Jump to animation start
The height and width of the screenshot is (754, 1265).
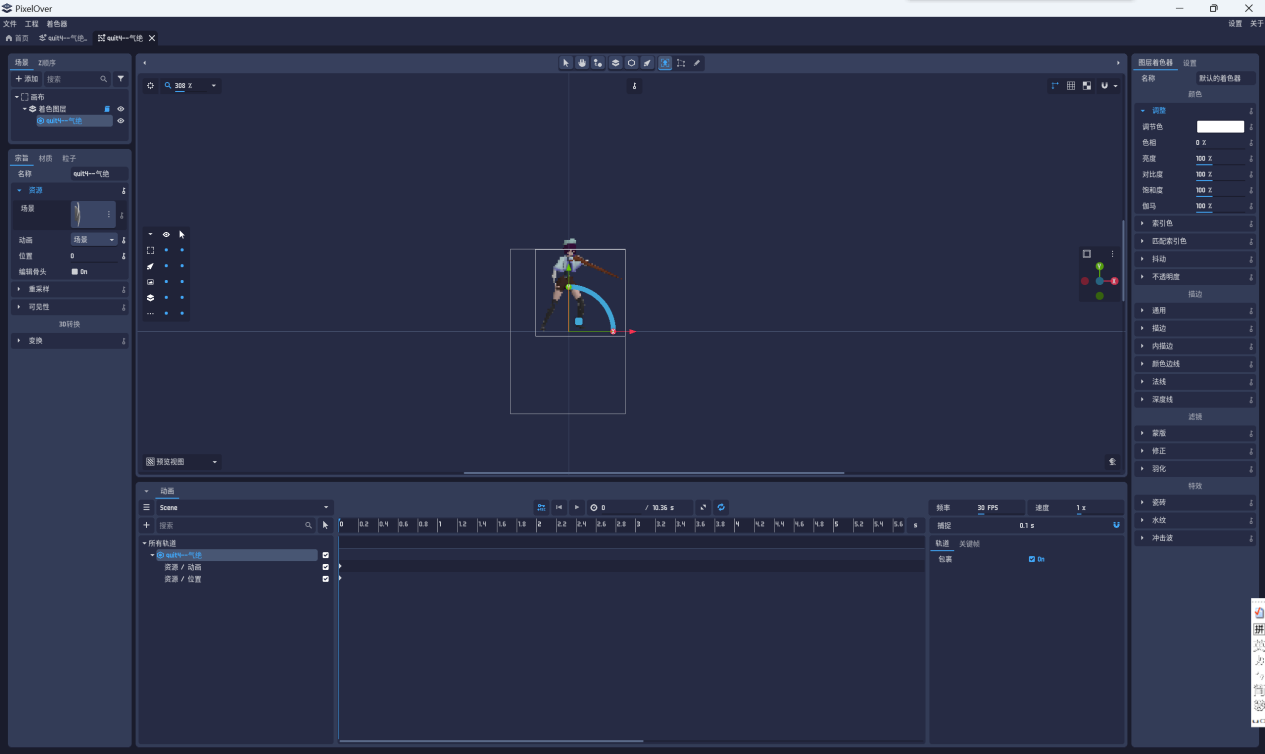[559, 507]
